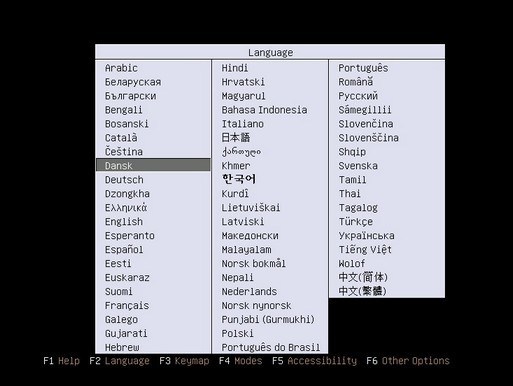This screenshot has height=386, width=513.
Task: Select Polski language
Action: click(237, 334)
